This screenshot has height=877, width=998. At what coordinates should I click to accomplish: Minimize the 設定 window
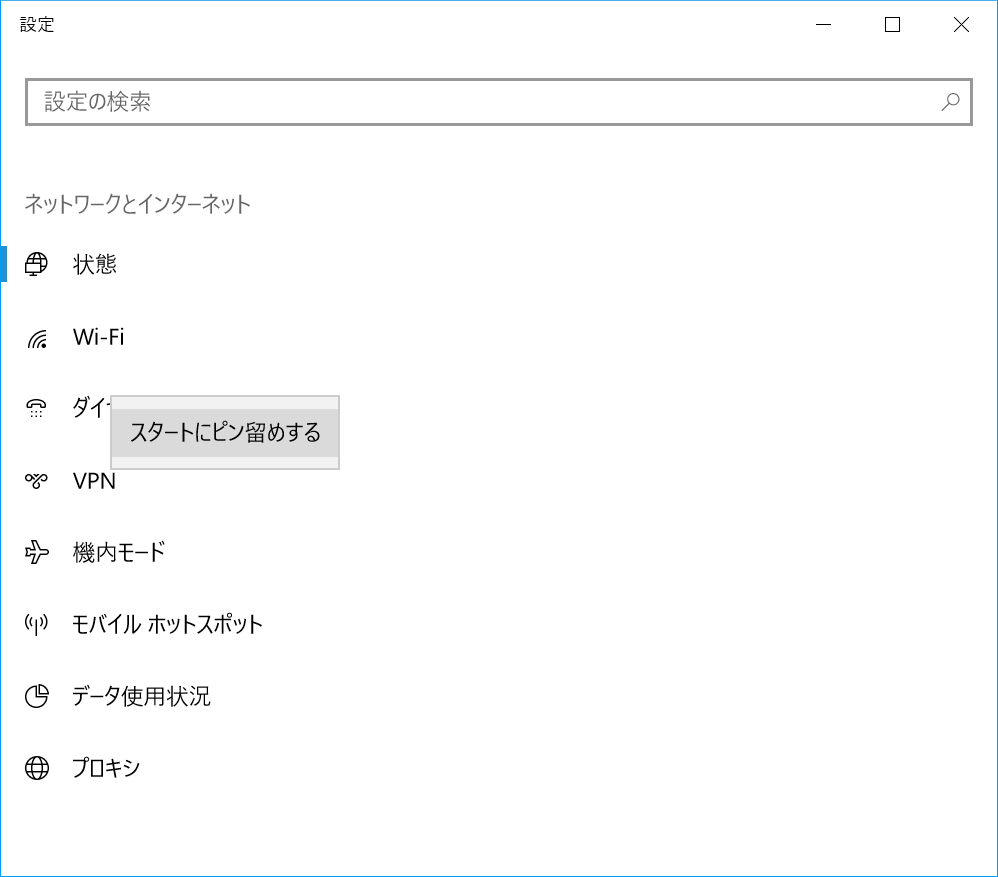point(824,25)
